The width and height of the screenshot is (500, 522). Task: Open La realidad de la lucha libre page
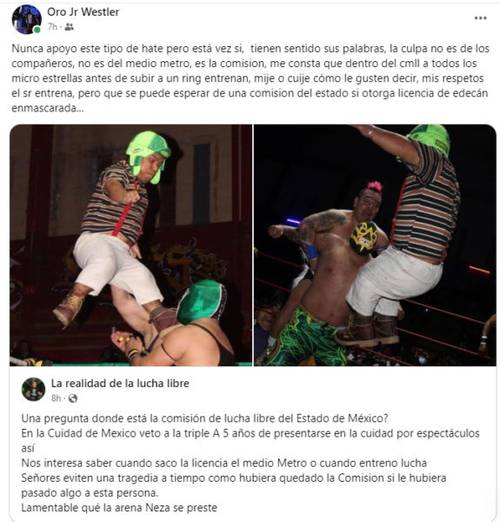coord(120,383)
